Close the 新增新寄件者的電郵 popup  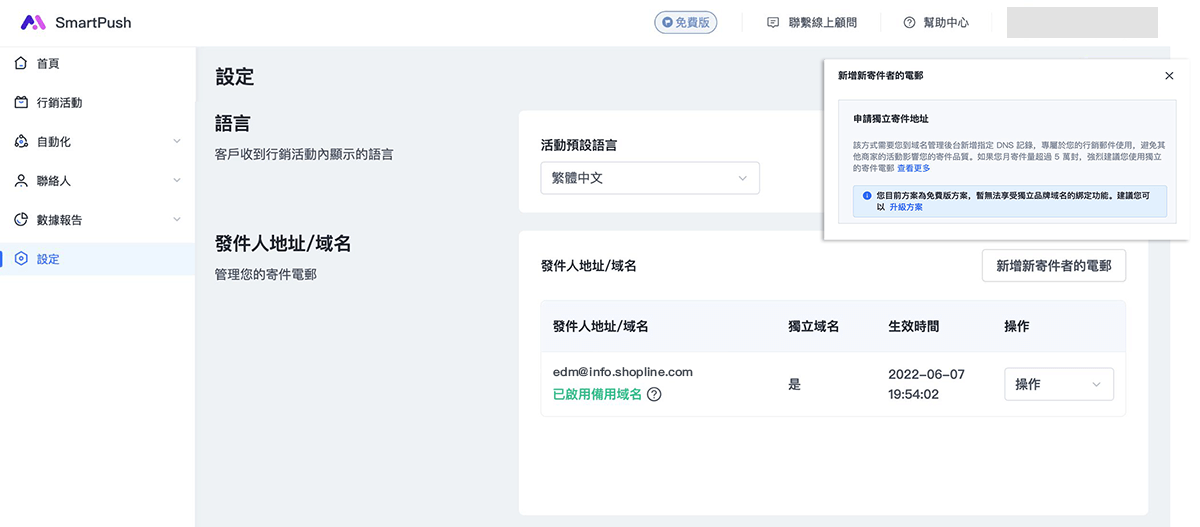(x=1169, y=75)
